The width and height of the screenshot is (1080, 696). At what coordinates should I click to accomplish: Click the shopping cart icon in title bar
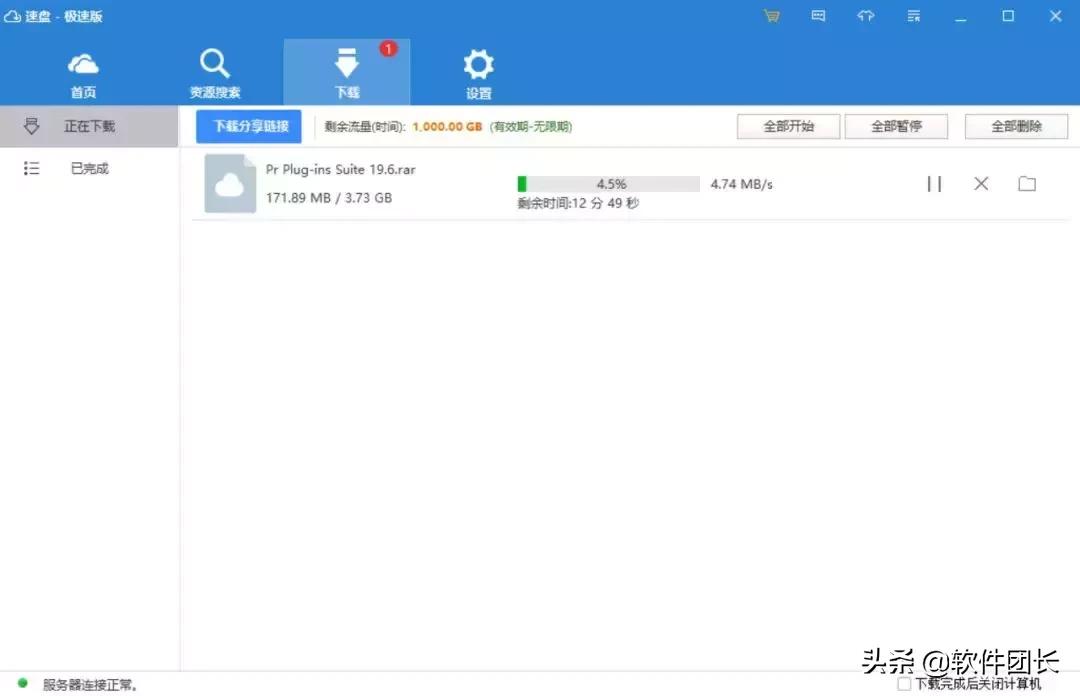click(771, 16)
